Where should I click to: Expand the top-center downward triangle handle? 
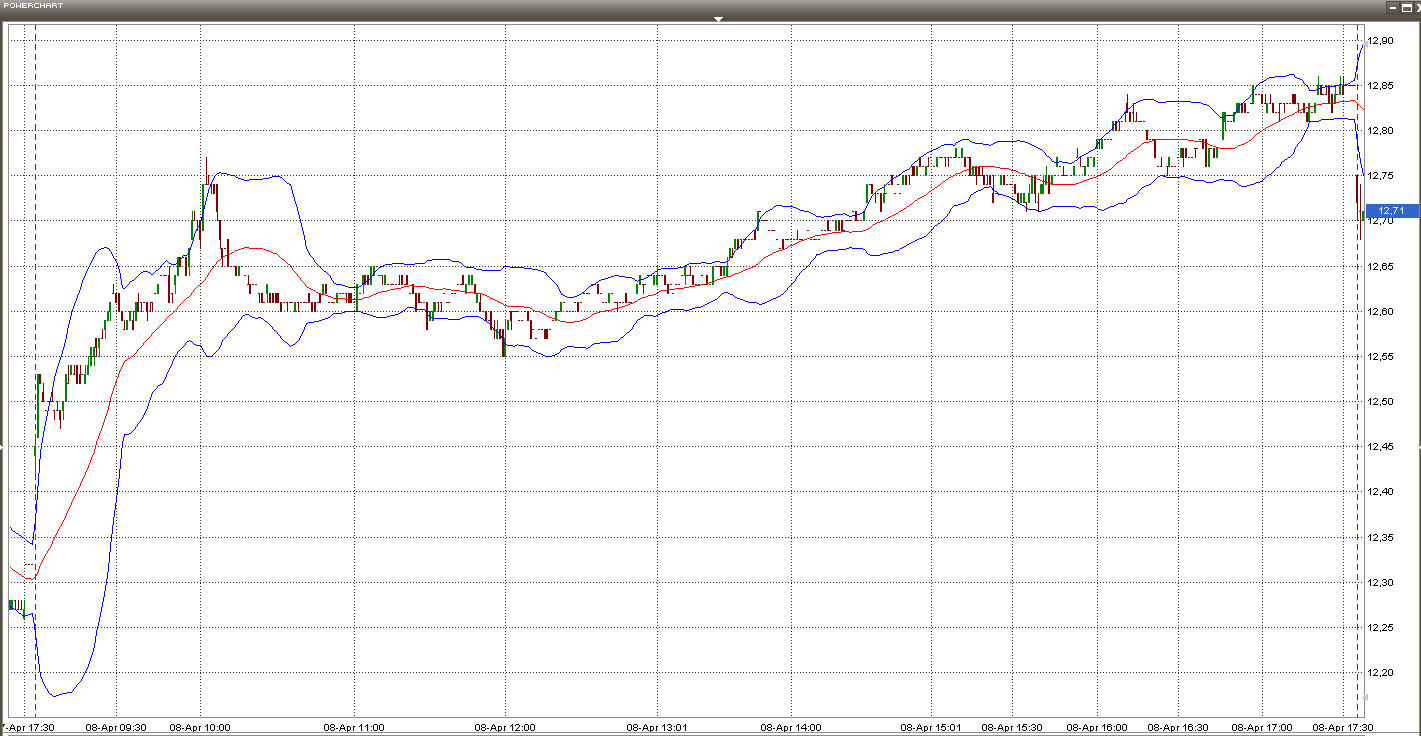(718, 19)
